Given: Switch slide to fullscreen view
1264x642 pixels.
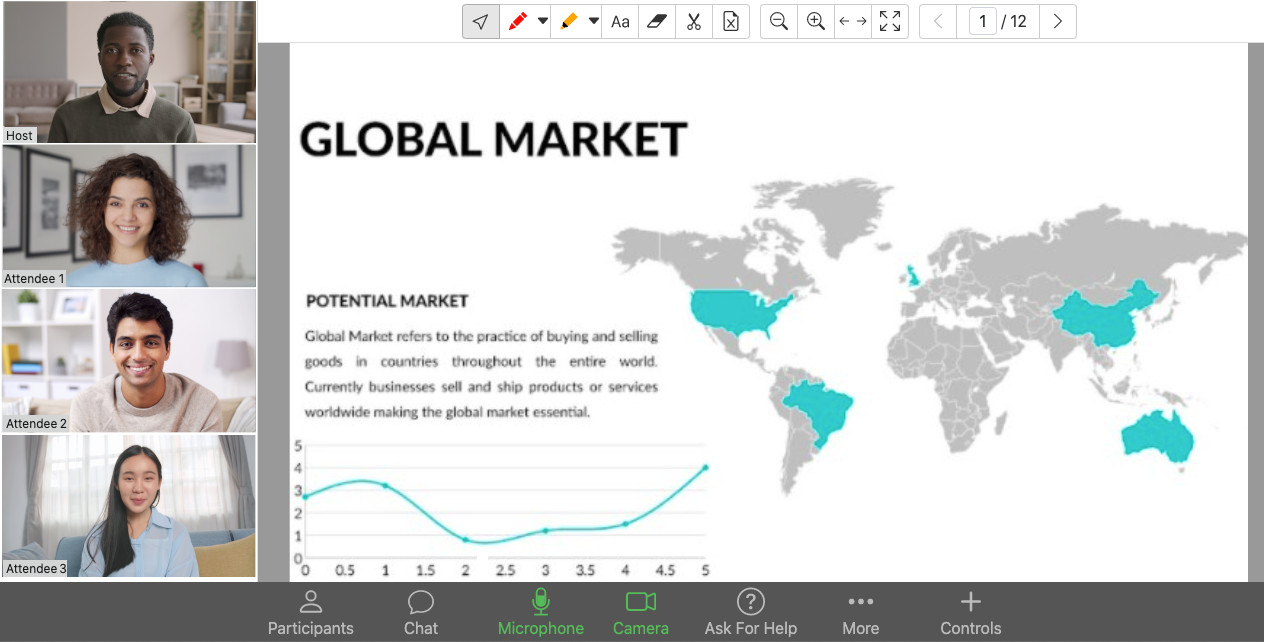Looking at the screenshot, I should point(890,21).
